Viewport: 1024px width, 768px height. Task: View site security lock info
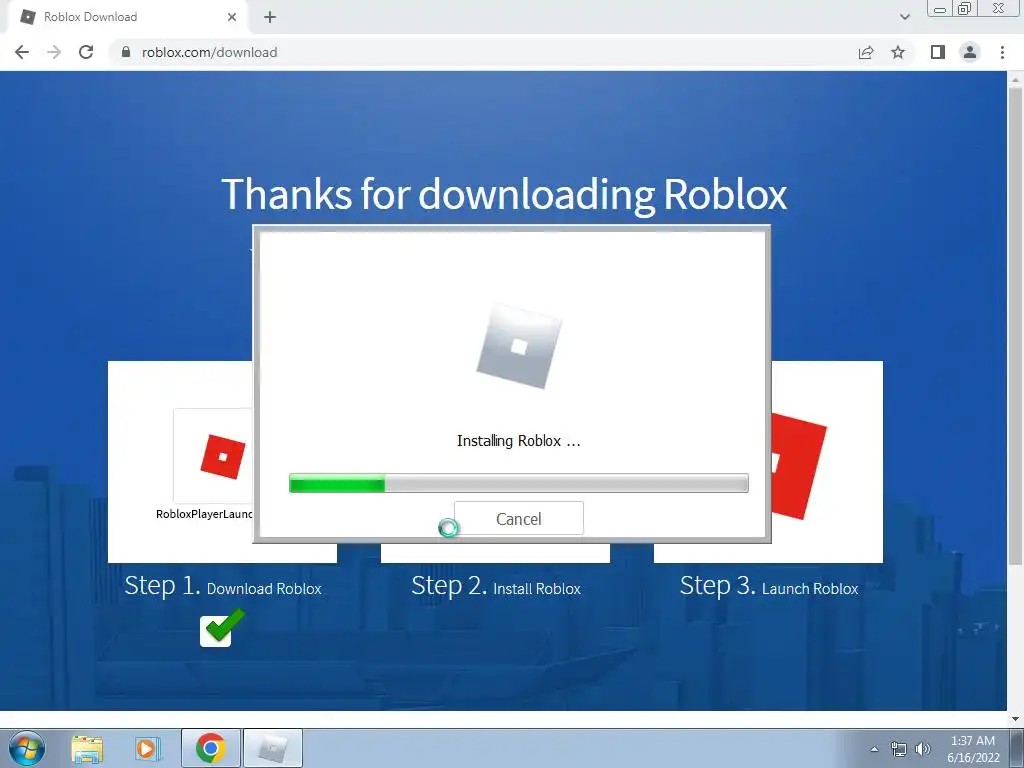pos(126,52)
